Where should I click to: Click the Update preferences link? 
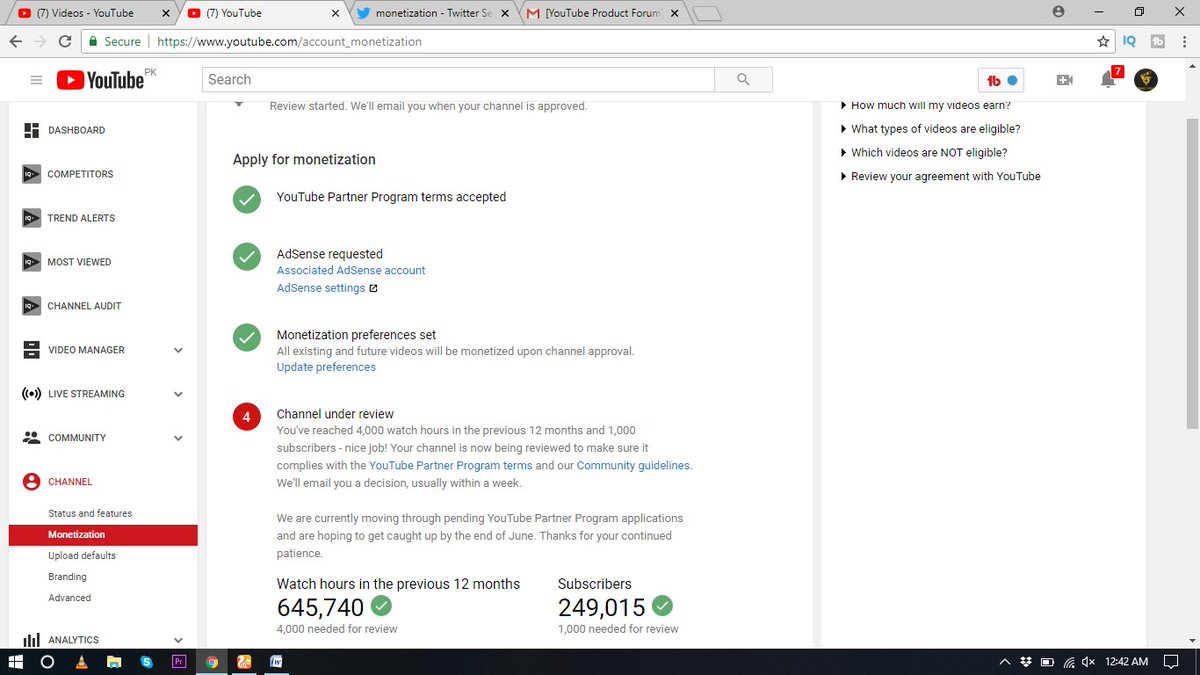coord(326,367)
